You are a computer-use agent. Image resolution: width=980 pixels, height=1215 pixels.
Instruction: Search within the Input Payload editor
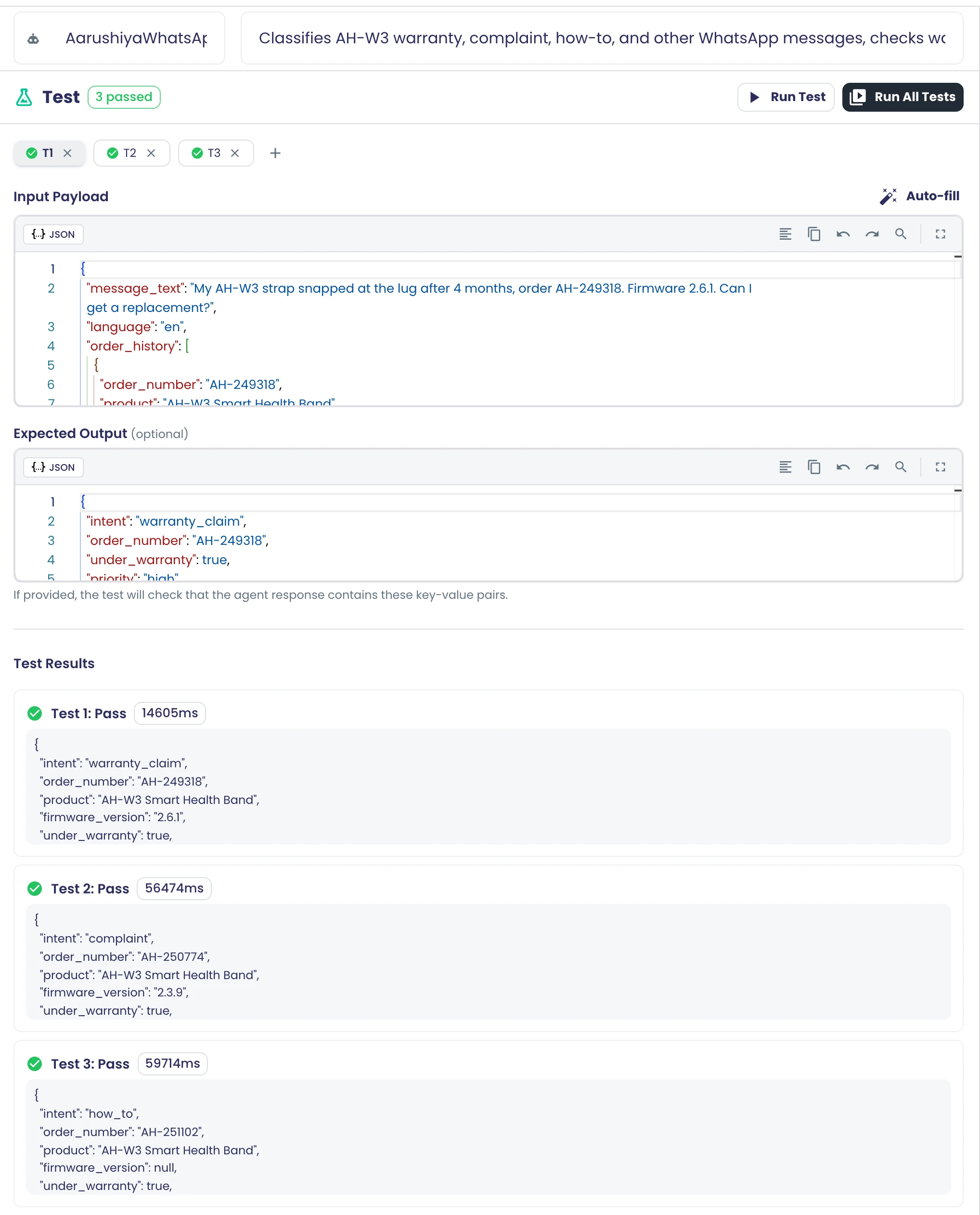pyautogui.click(x=901, y=234)
